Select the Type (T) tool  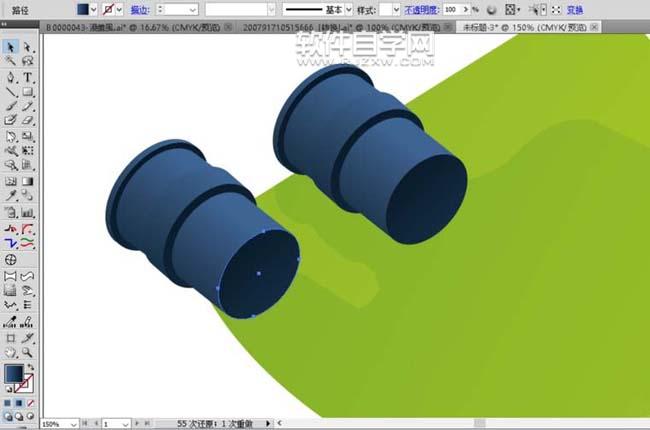27,77
